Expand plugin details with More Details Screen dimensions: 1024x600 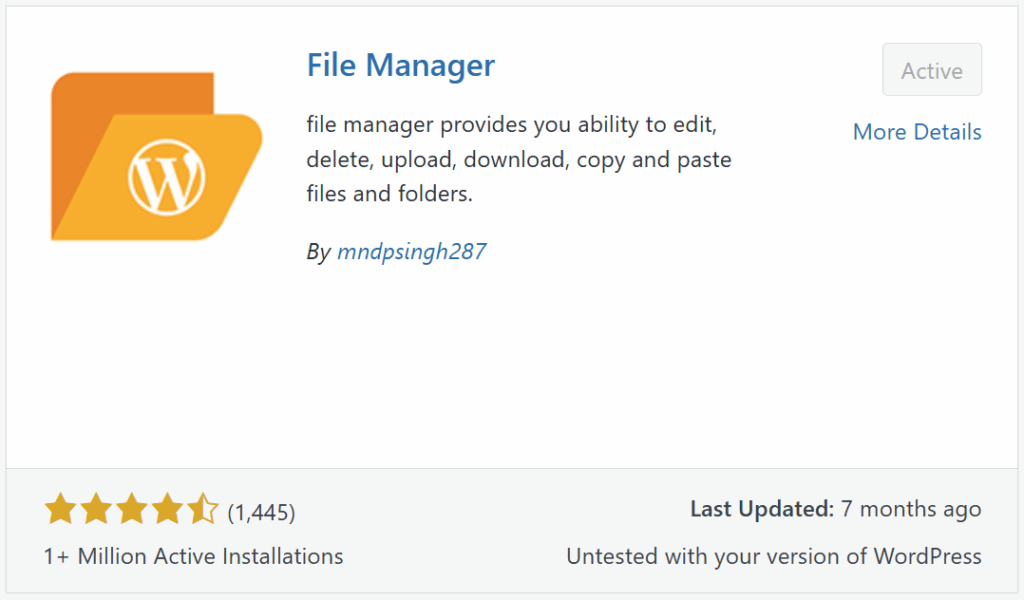(916, 131)
